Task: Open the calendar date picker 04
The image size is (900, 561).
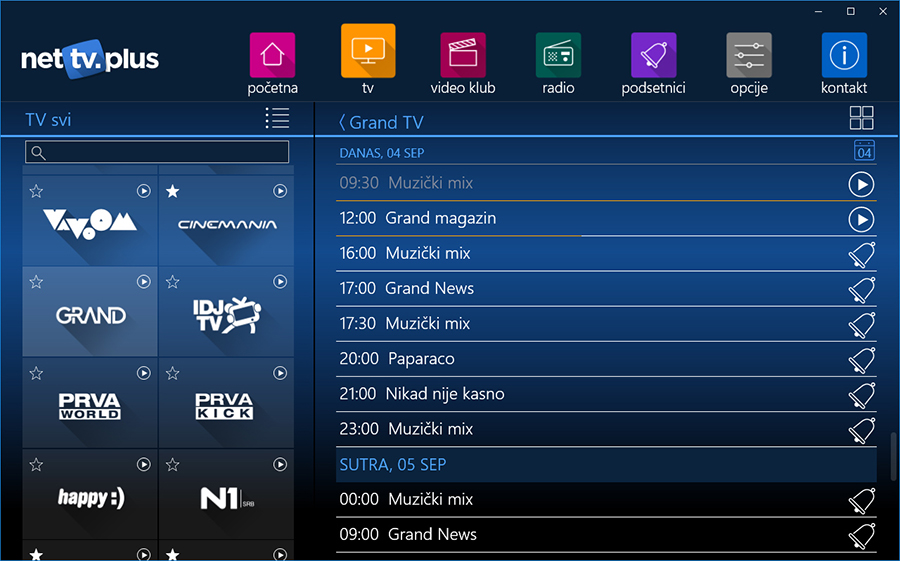Action: coord(864,150)
